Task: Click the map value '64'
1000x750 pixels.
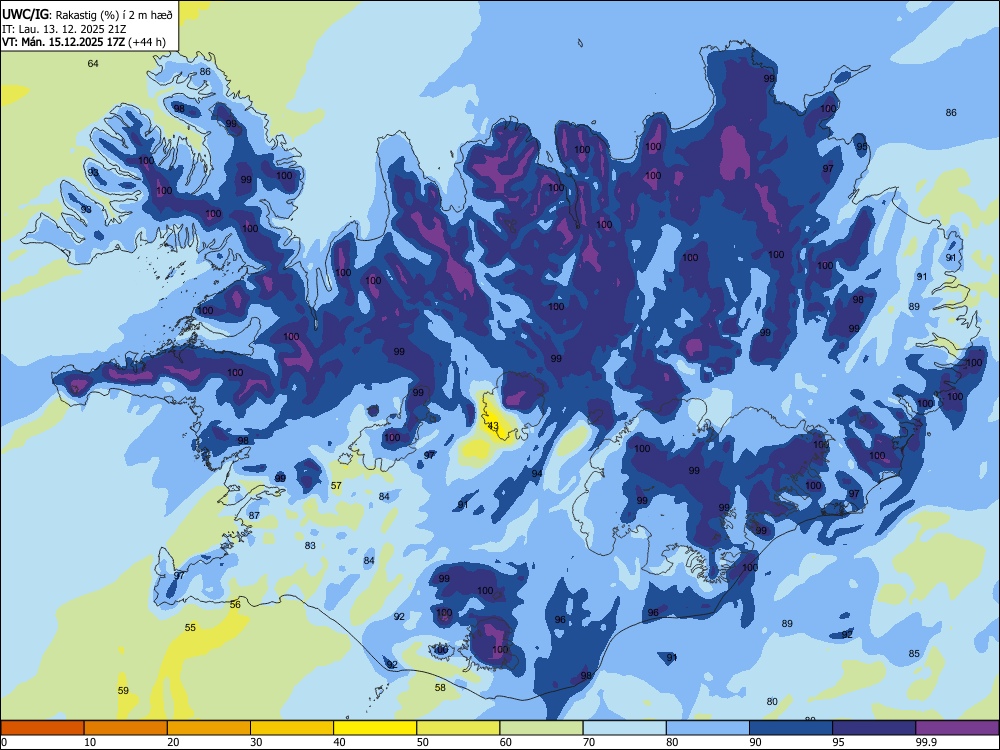Action: pyautogui.click(x=93, y=63)
